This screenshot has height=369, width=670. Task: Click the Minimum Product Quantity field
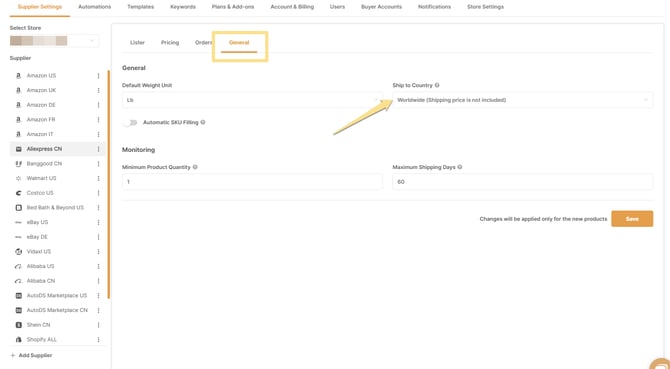click(x=252, y=182)
